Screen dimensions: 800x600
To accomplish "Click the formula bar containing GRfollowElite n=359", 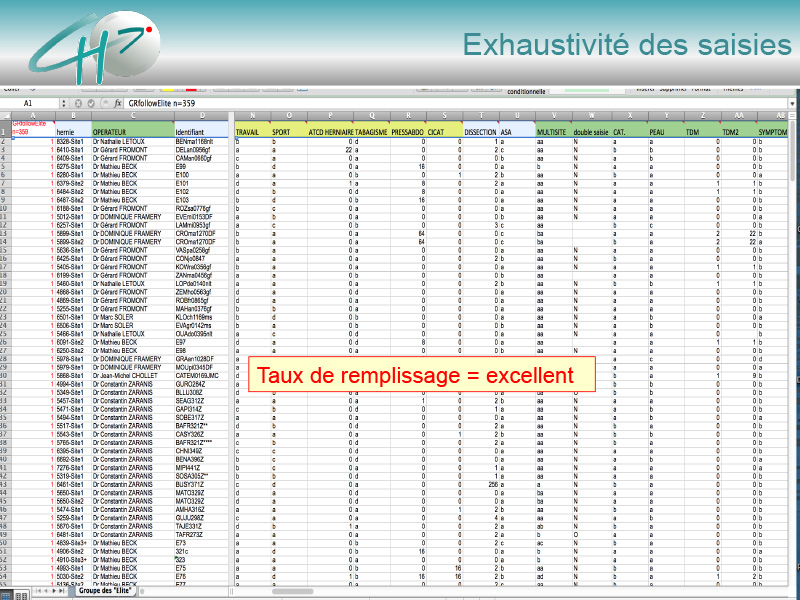I will [x=457, y=103].
